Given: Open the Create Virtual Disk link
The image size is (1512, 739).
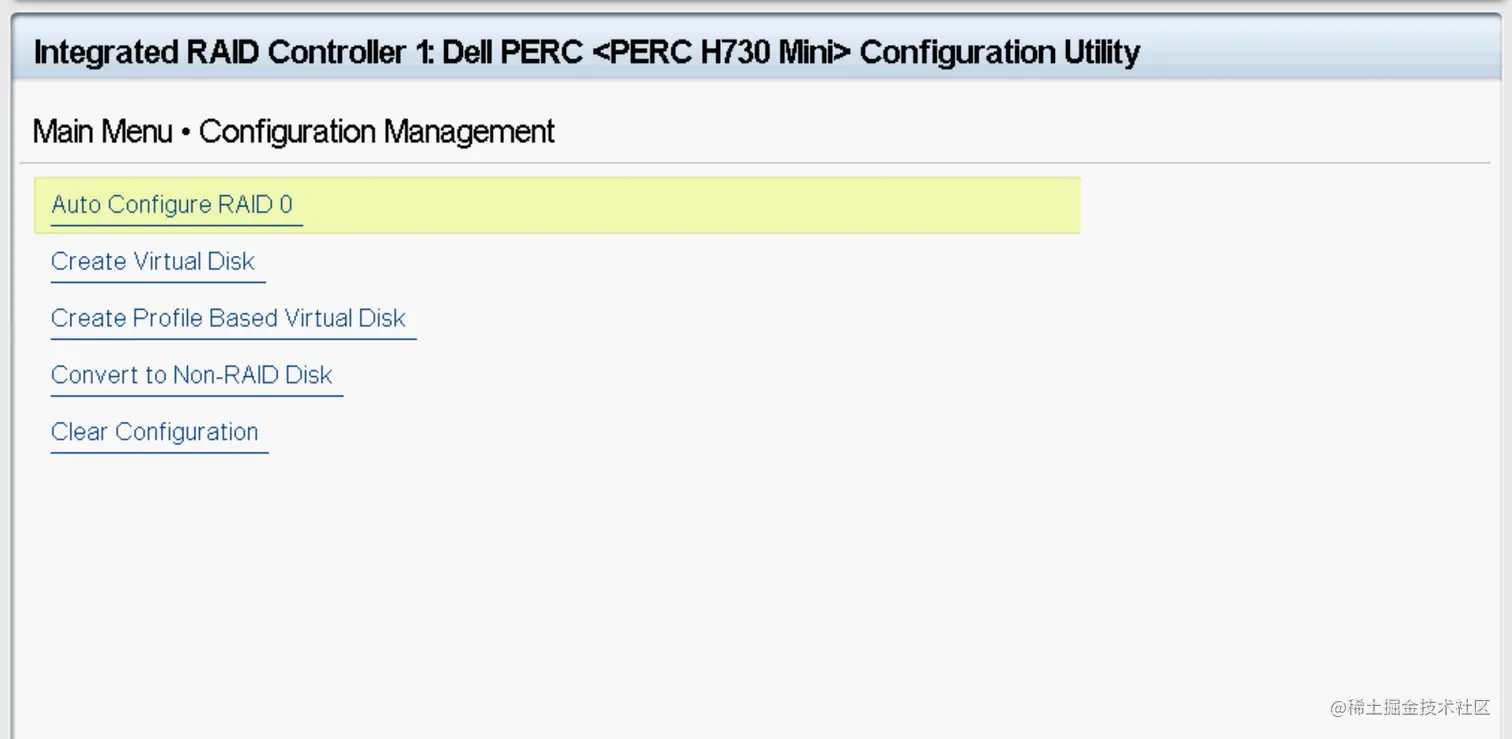Looking at the screenshot, I should (153, 262).
